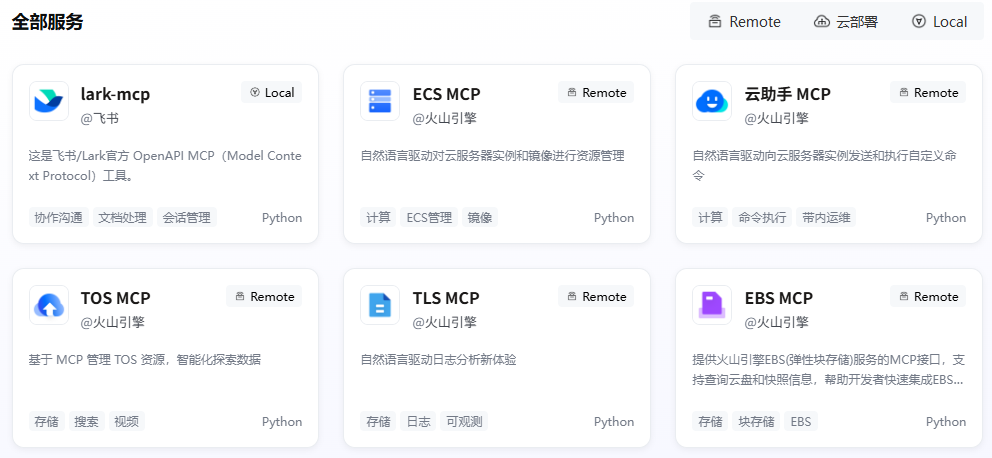
Task: Select the 日志 tag
Action: [418, 421]
